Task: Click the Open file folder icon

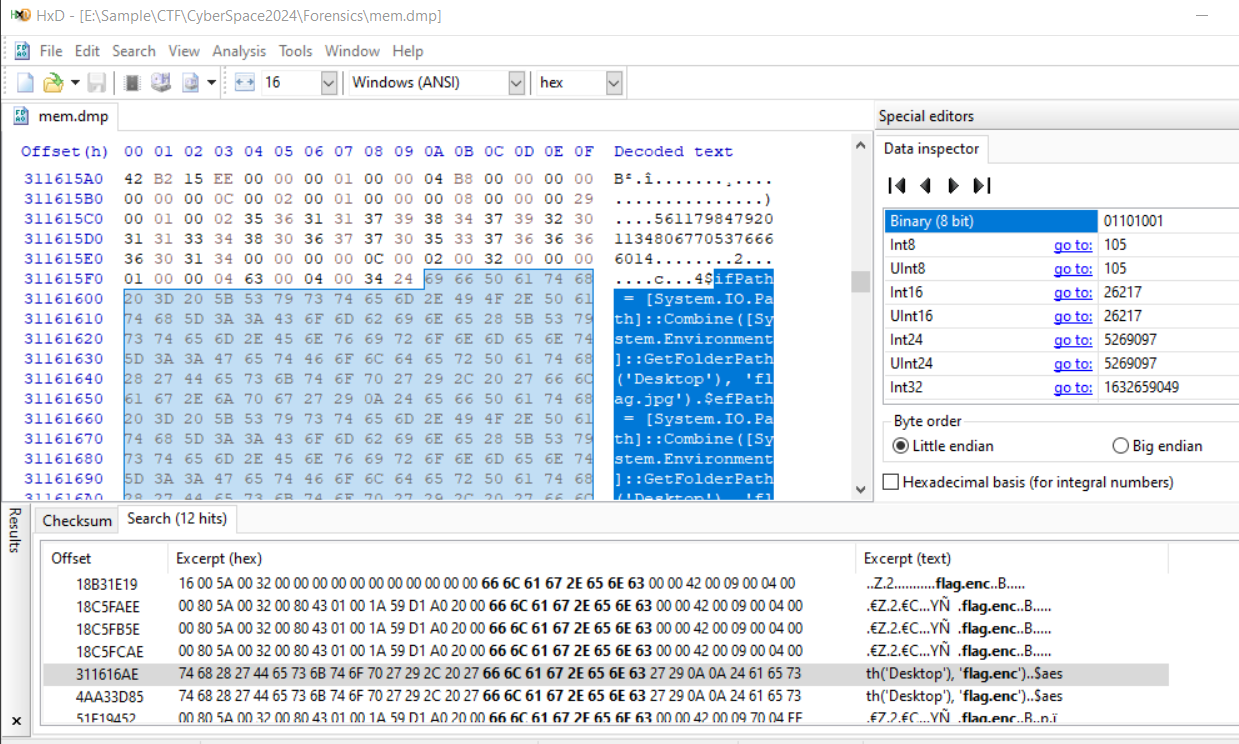Action: click(x=52, y=83)
